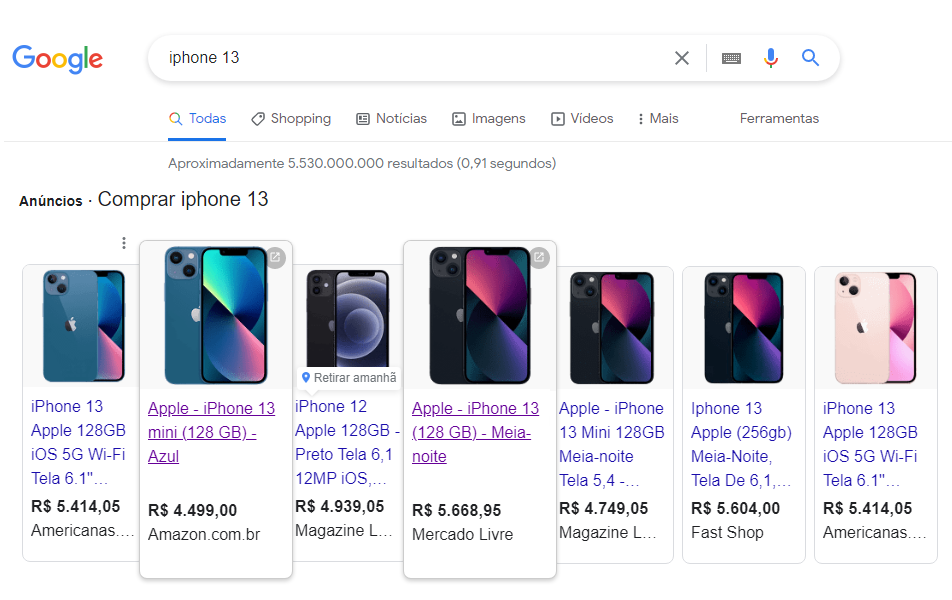
Task: Switch to the Imagens tab
Action: coord(488,118)
